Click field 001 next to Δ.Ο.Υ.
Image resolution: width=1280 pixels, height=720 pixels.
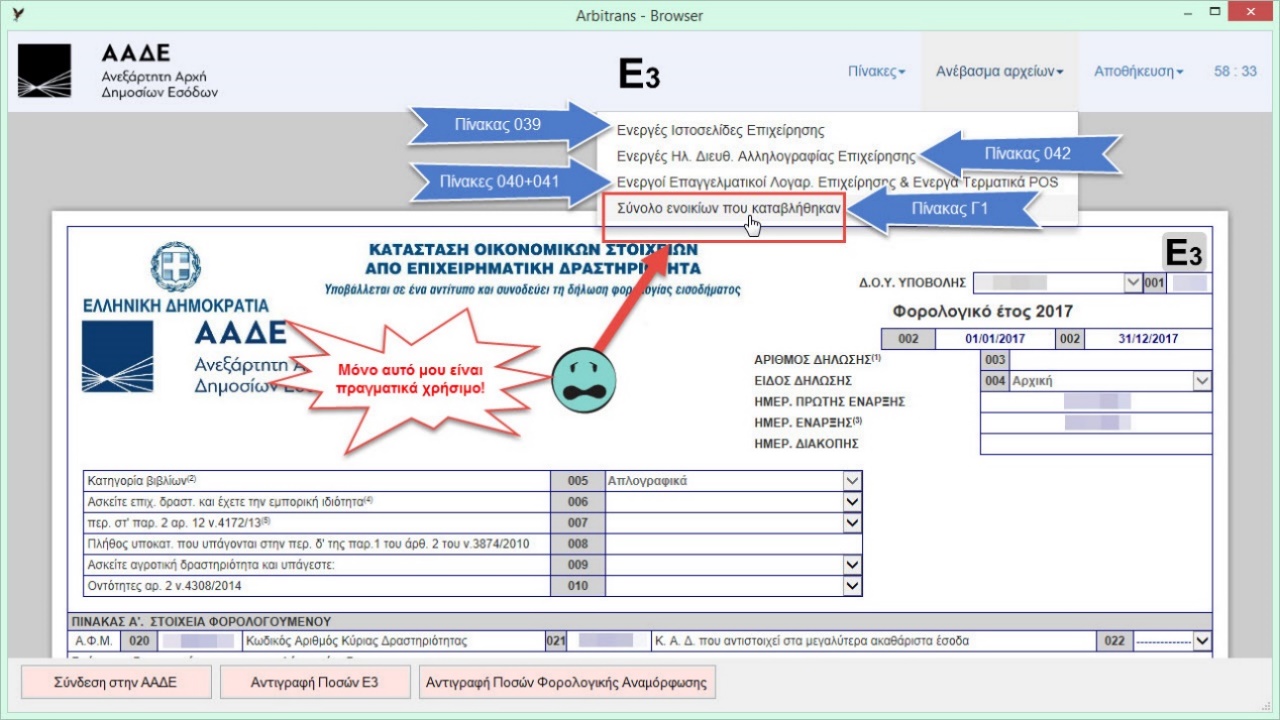1190,283
